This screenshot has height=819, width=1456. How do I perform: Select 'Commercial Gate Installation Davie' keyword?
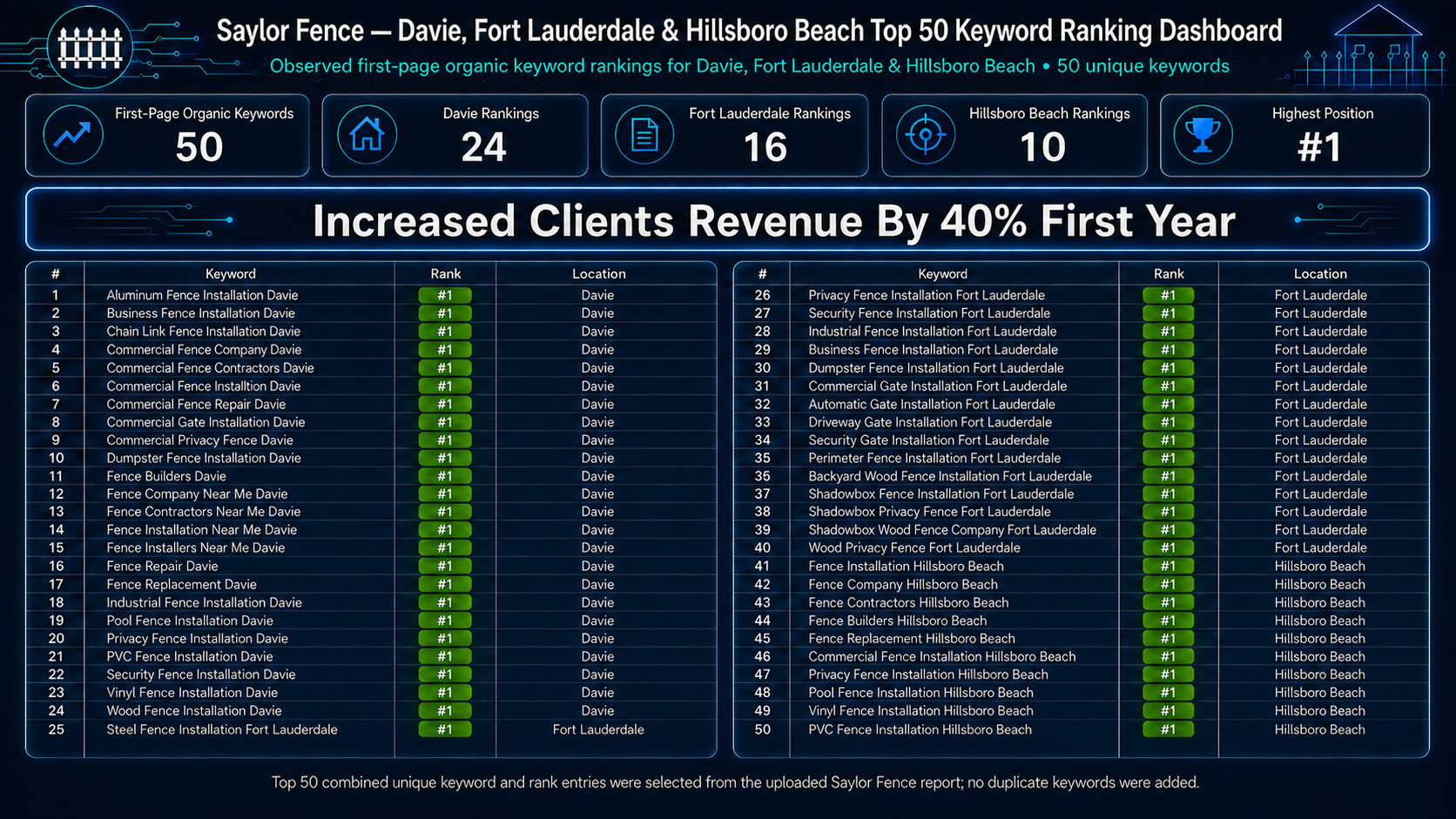point(206,422)
